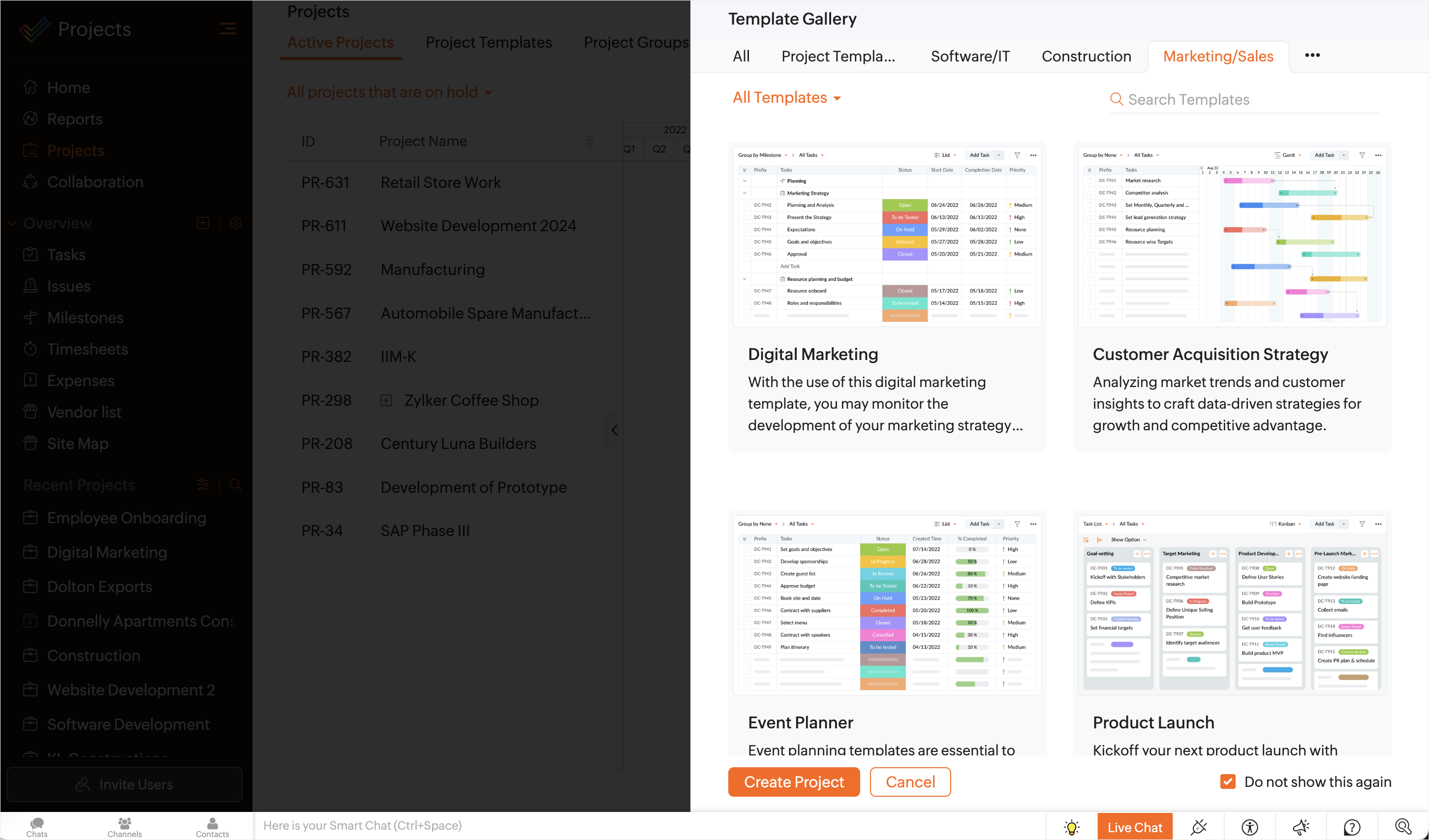This screenshot has width=1429, height=840.
Task: Click the lightbulb tips icon in bottom bar
Action: (x=1071, y=827)
